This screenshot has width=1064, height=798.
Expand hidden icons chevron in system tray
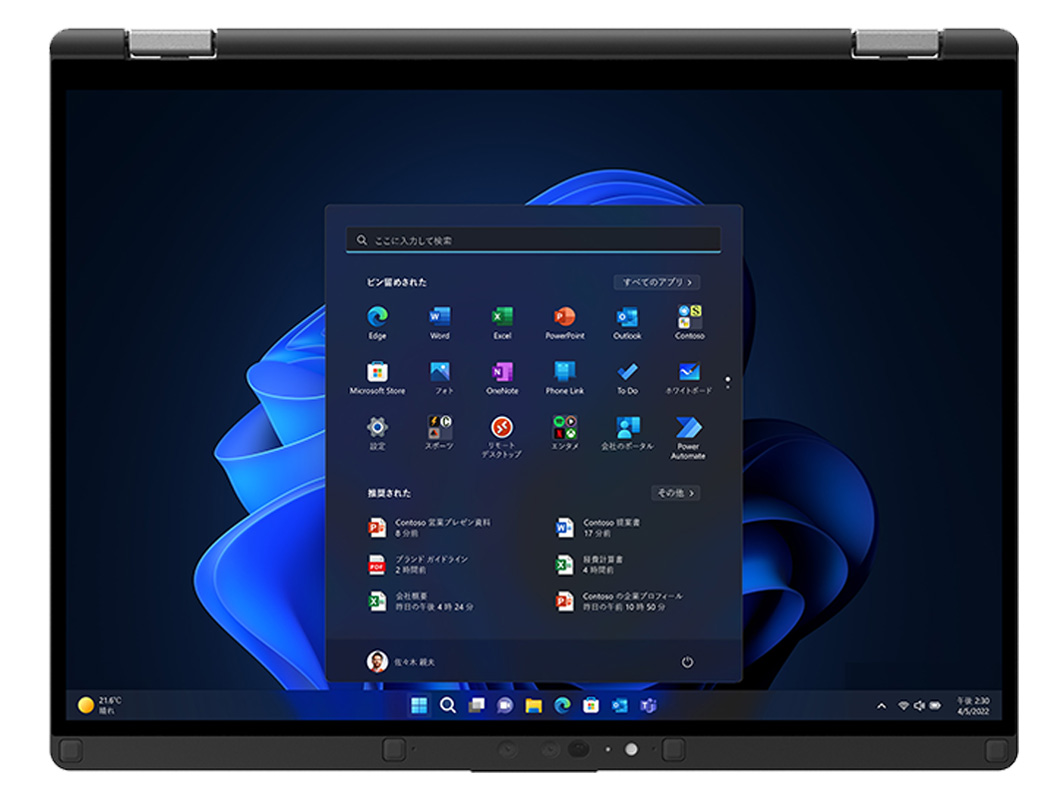[881, 706]
